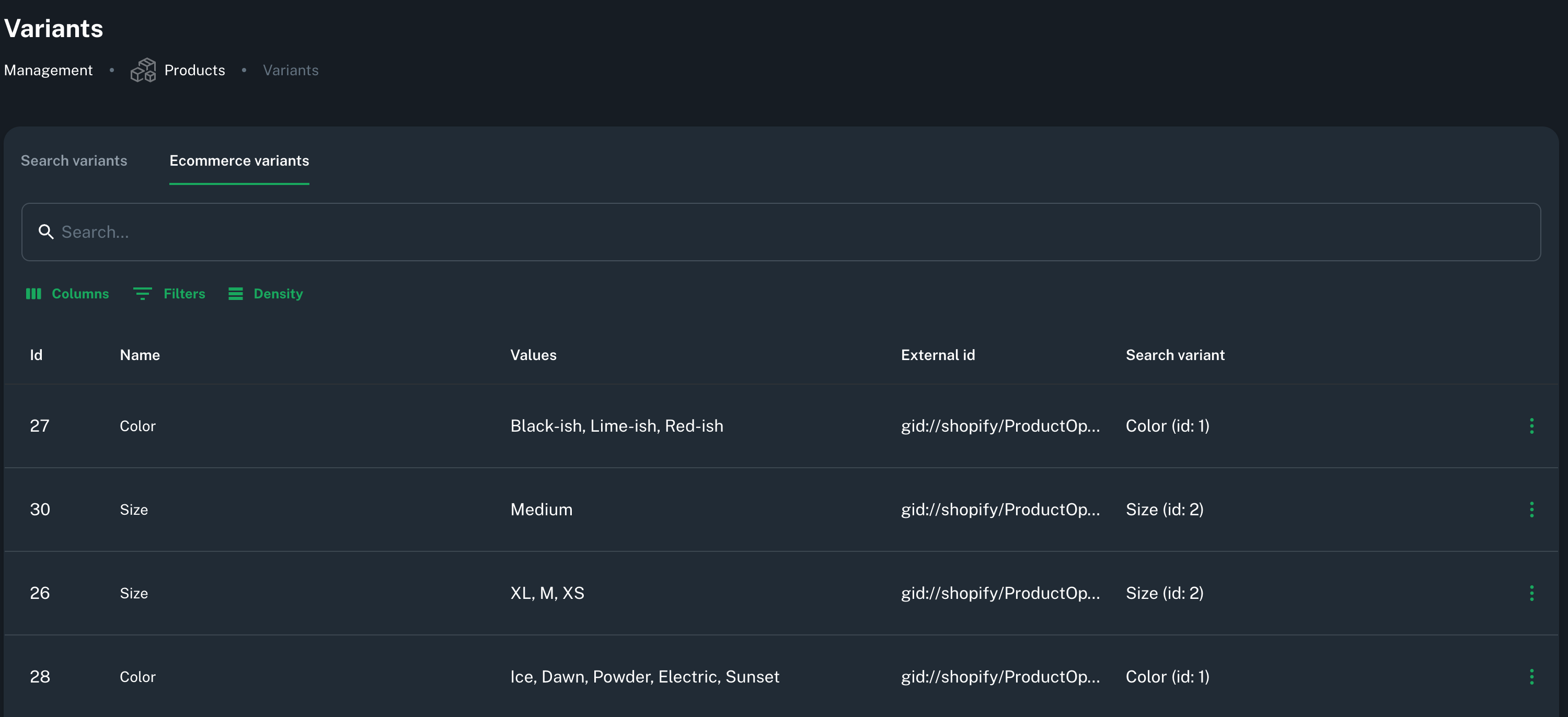Image resolution: width=1568 pixels, height=717 pixels.
Task: Click external id cell in row 26
Action: coord(1000,593)
